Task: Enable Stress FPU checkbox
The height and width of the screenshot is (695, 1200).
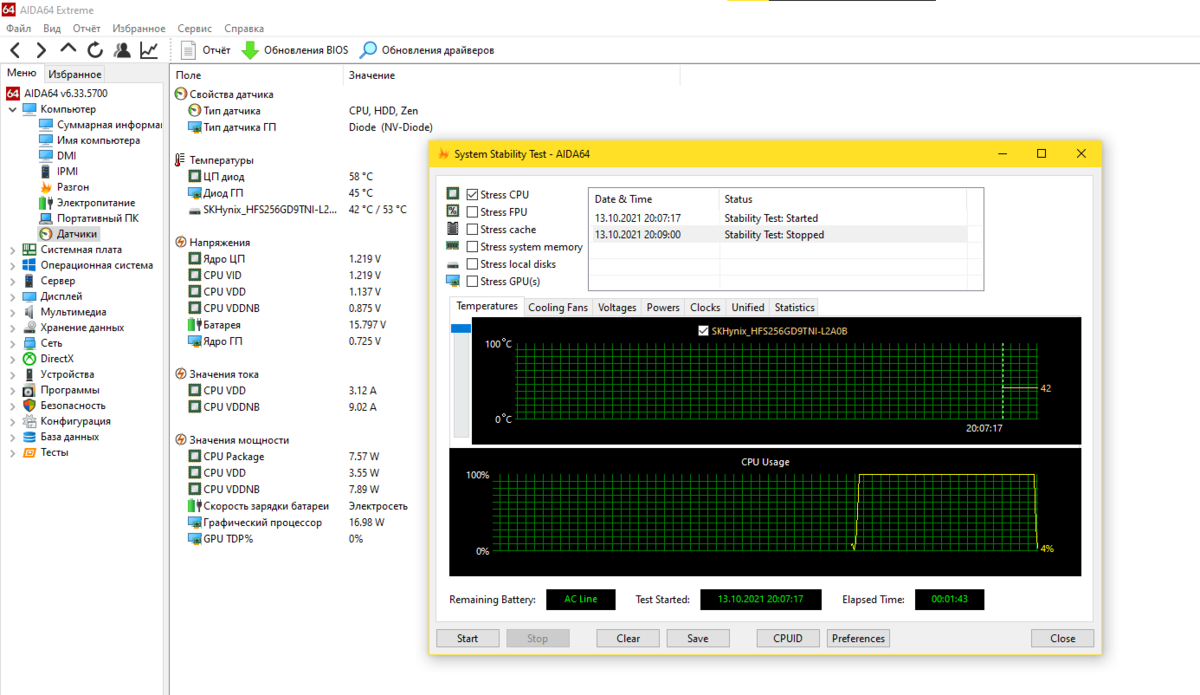Action: tap(472, 212)
